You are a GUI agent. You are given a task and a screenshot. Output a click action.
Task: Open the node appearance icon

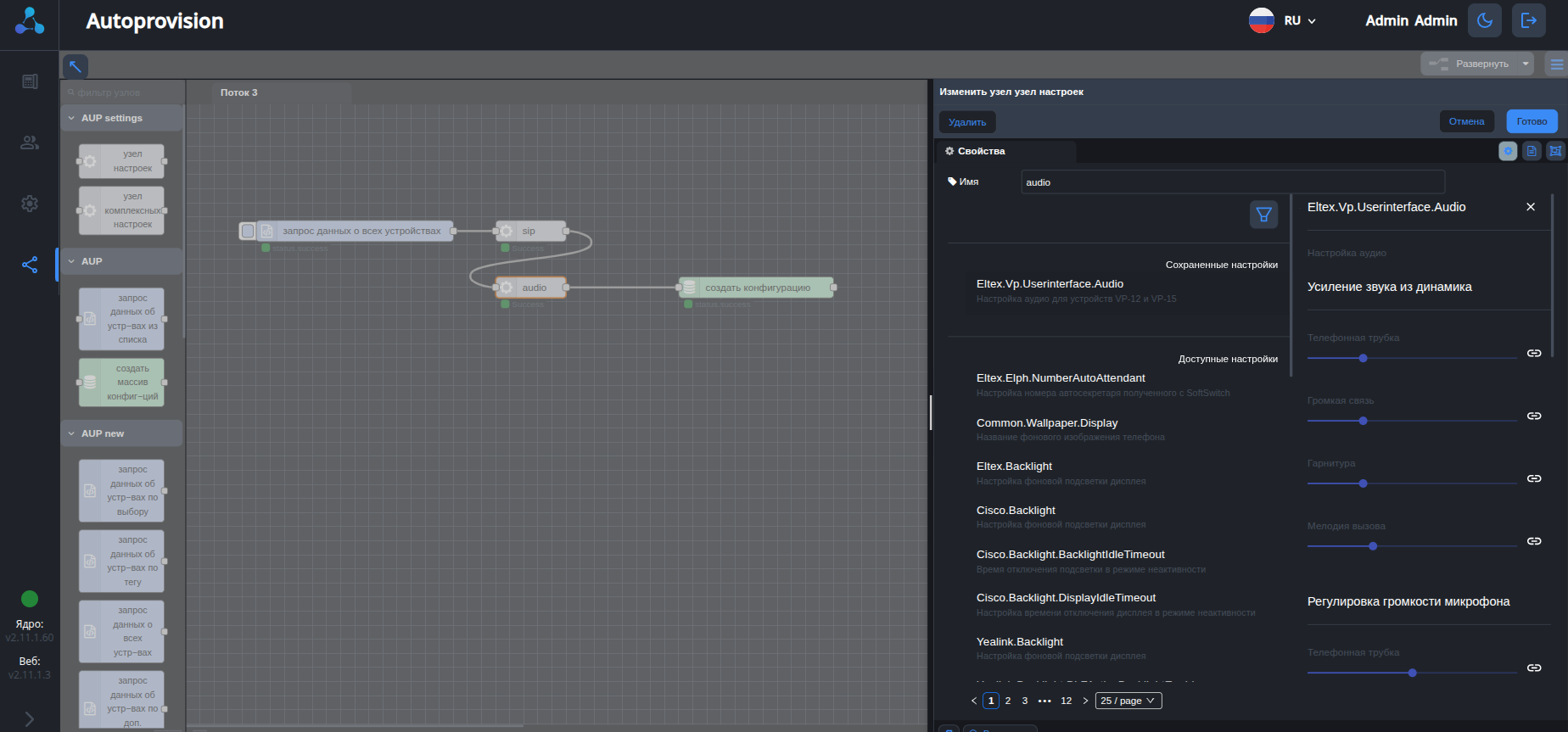coord(1554,151)
